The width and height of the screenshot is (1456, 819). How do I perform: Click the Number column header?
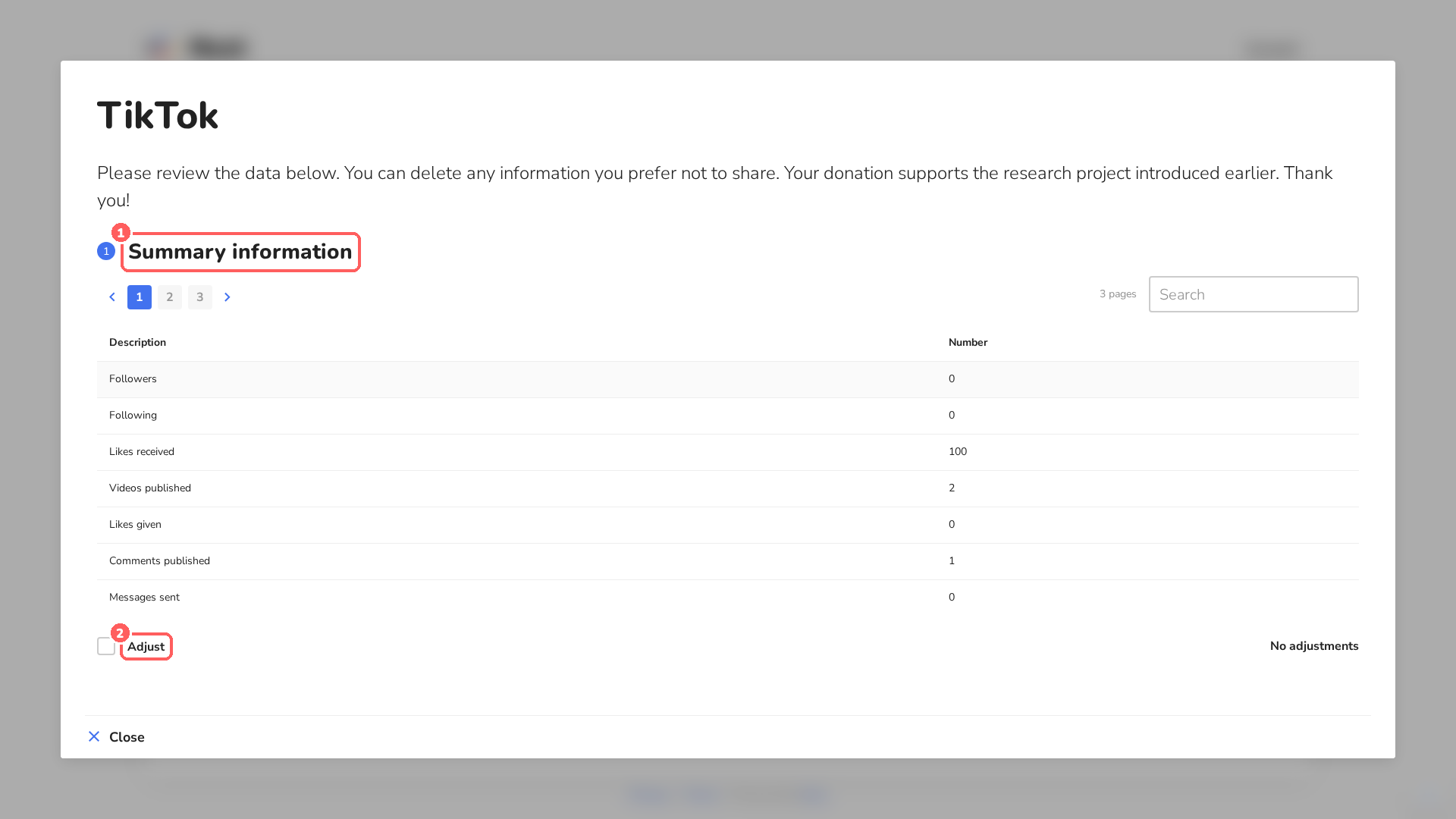click(x=968, y=343)
